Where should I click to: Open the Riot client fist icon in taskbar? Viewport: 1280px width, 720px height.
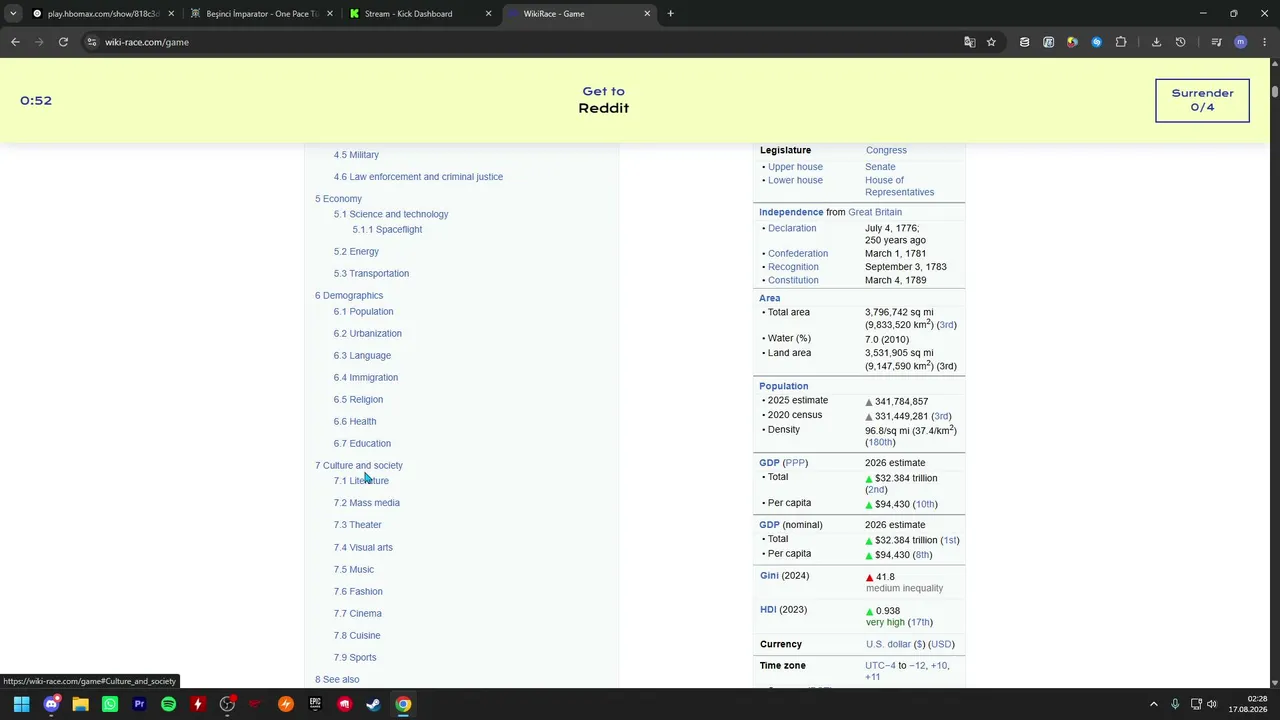[x=344, y=704]
